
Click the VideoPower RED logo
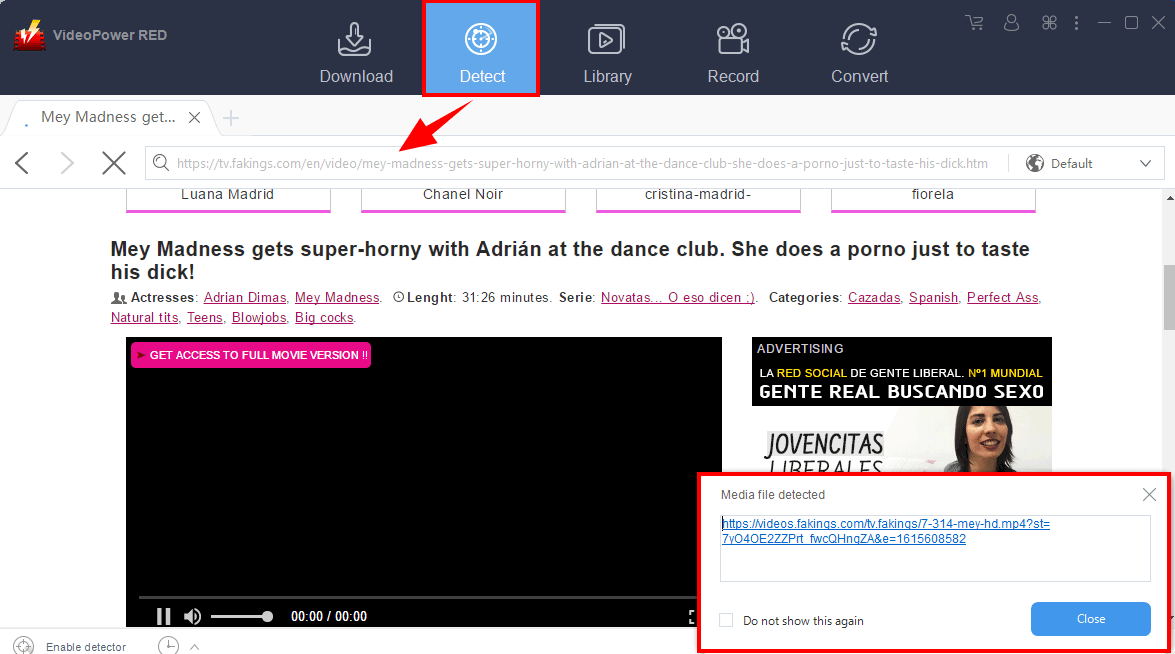coord(30,35)
